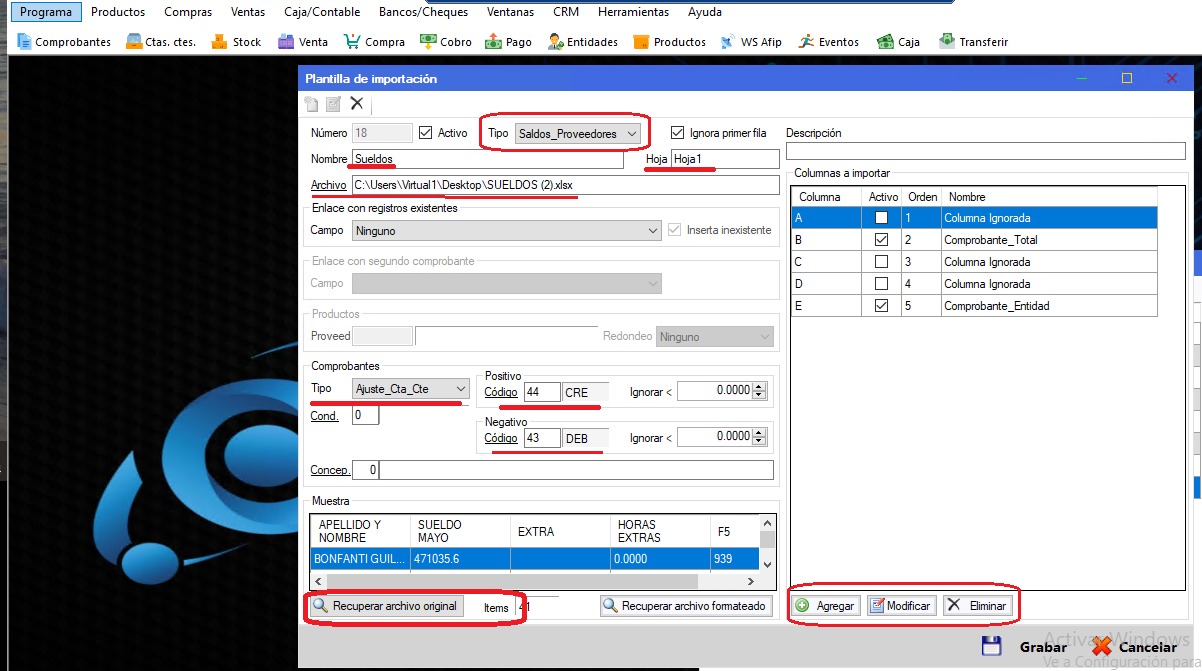The width and height of the screenshot is (1202, 671).
Task: Click the Nombre field containing Sueldos
Action: pyautogui.click(x=486, y=160)
